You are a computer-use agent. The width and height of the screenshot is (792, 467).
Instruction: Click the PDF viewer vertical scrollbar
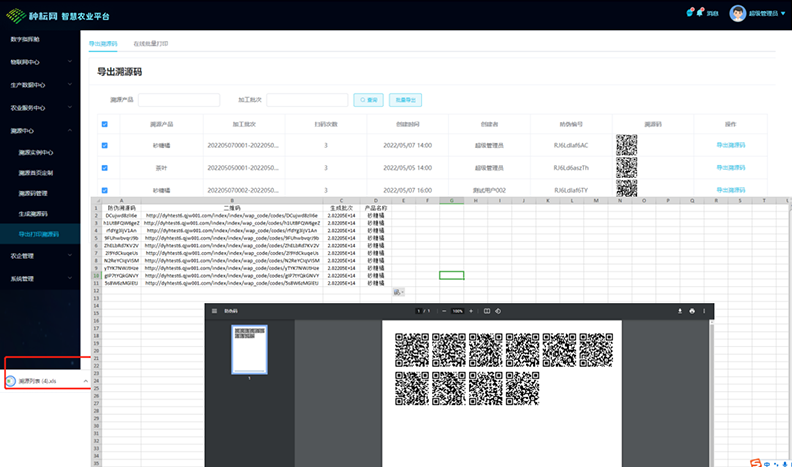click(712, 394)
